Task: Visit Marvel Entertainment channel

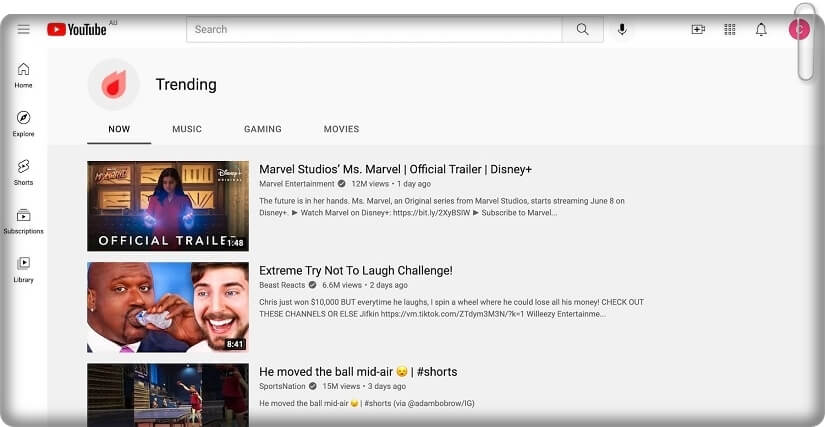Action: pos(297,184)
